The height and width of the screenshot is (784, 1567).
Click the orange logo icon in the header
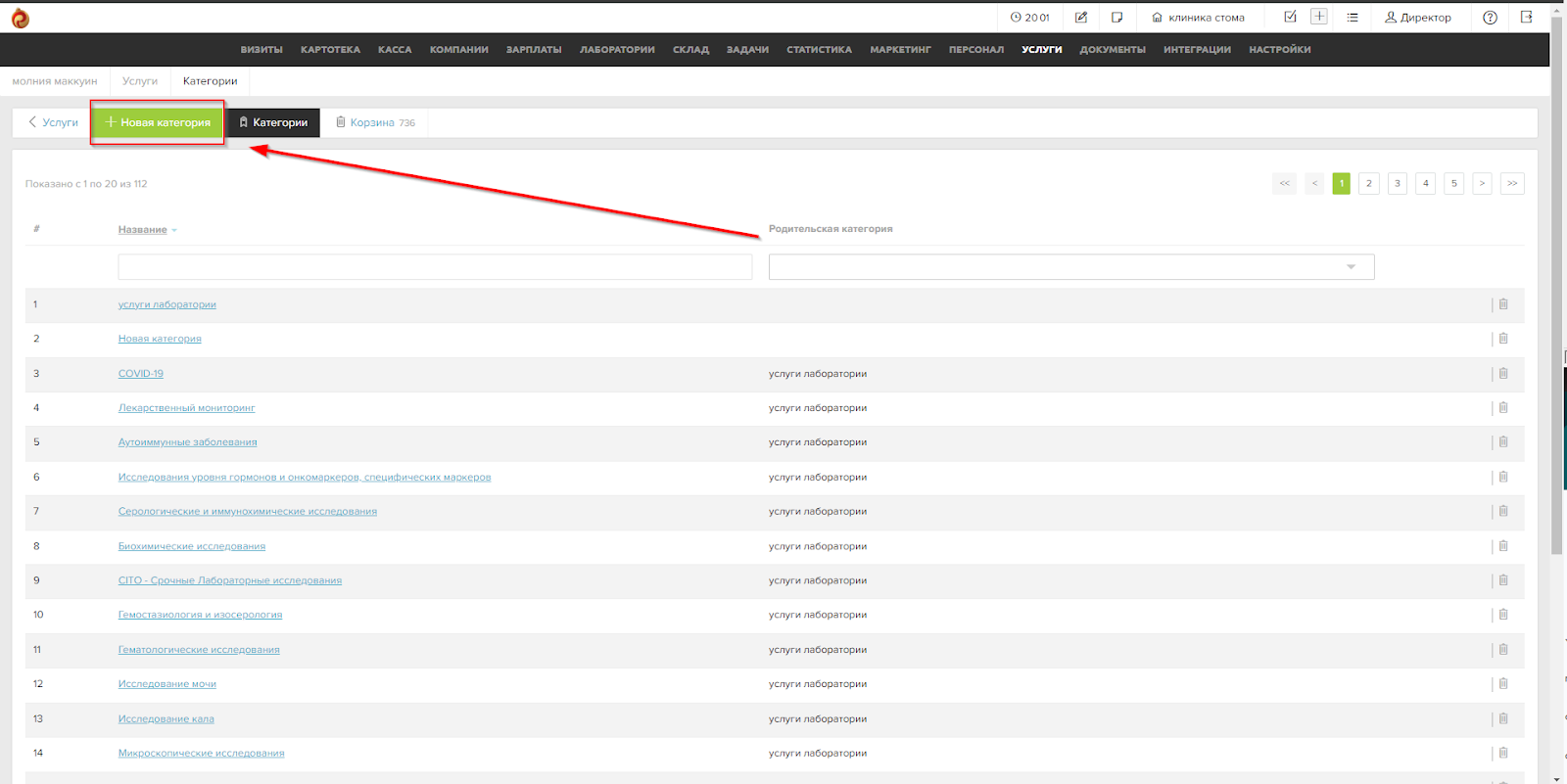pos(20,18)
